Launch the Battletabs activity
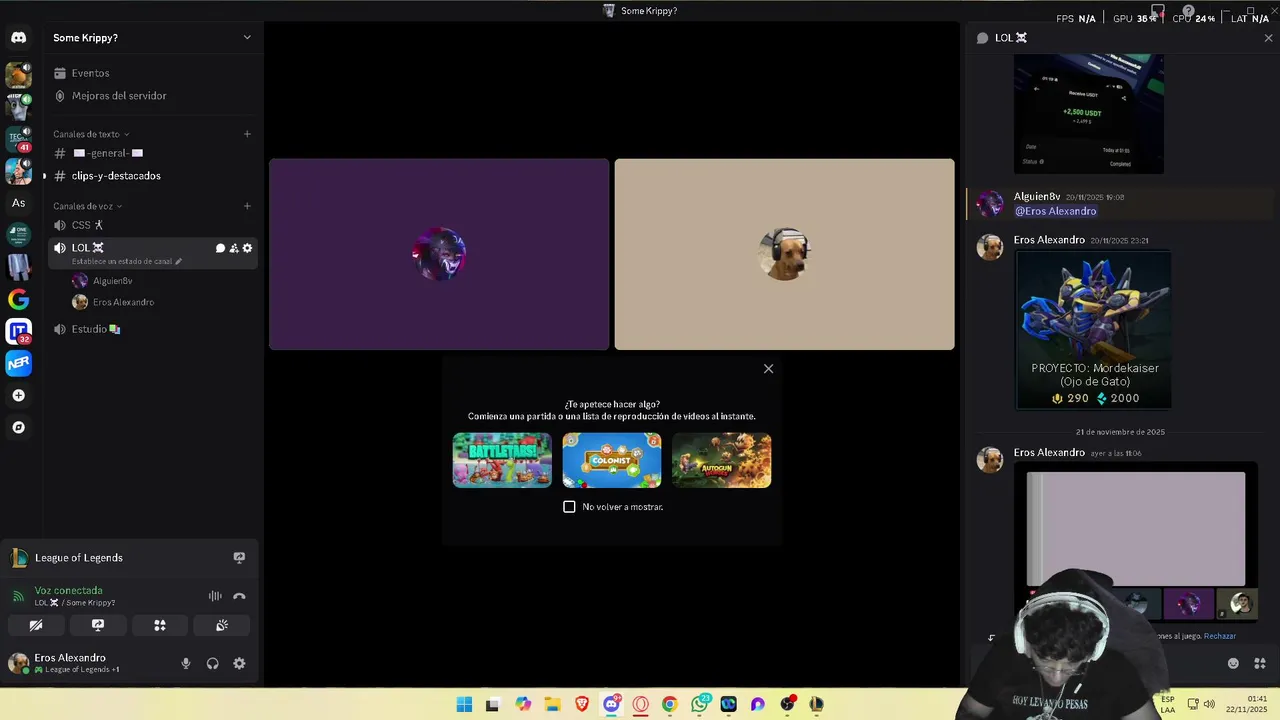Viewport: 1280px width, 720px height. click(502, 460)
